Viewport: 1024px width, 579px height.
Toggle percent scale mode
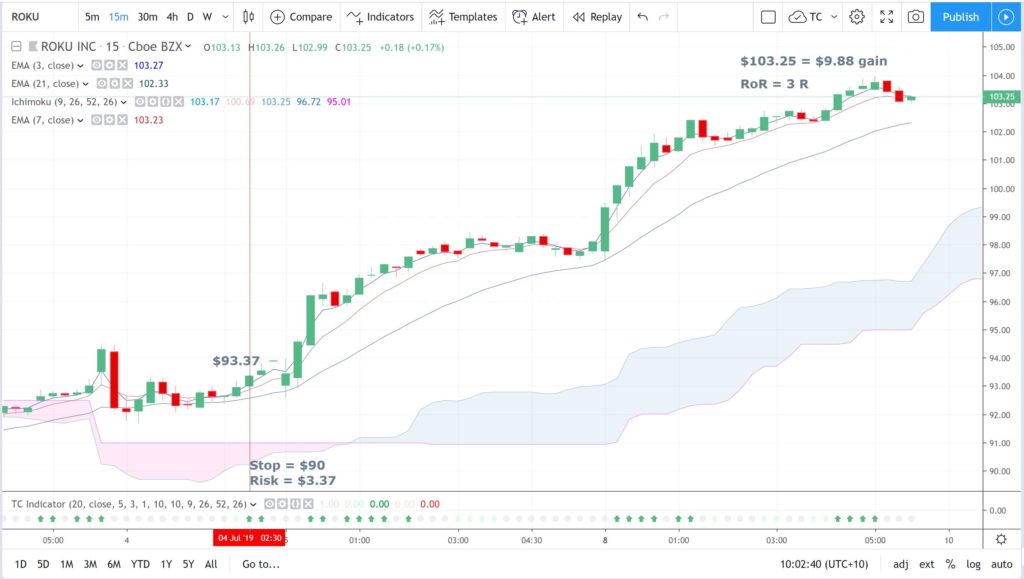coord(950,564)
